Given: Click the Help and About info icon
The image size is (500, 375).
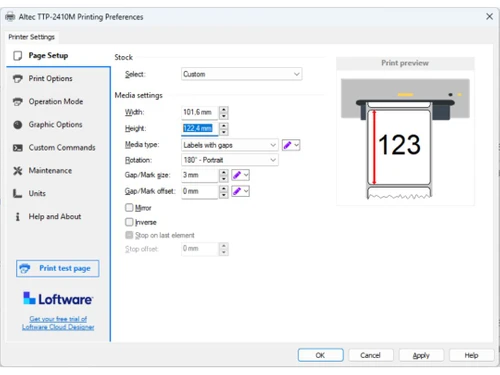Looking at the screenshot, I should pos(18,217).
